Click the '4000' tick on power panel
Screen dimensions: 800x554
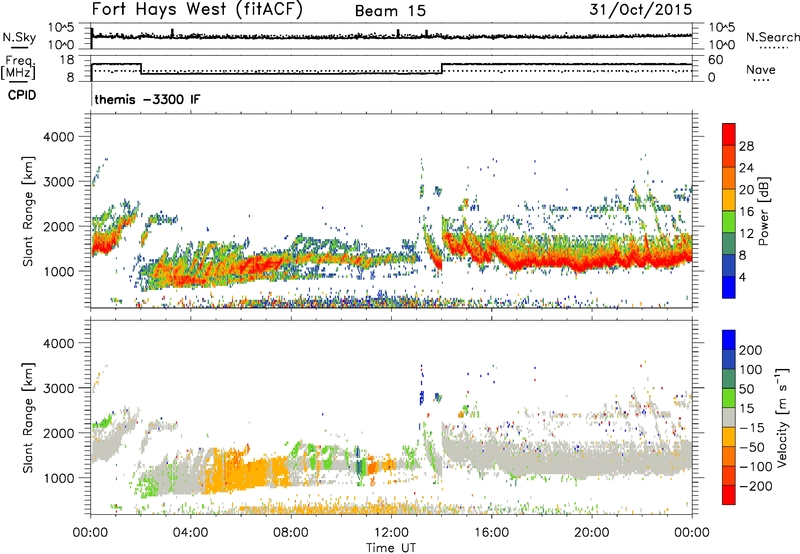pyautogui.click(x=58, y=137)
